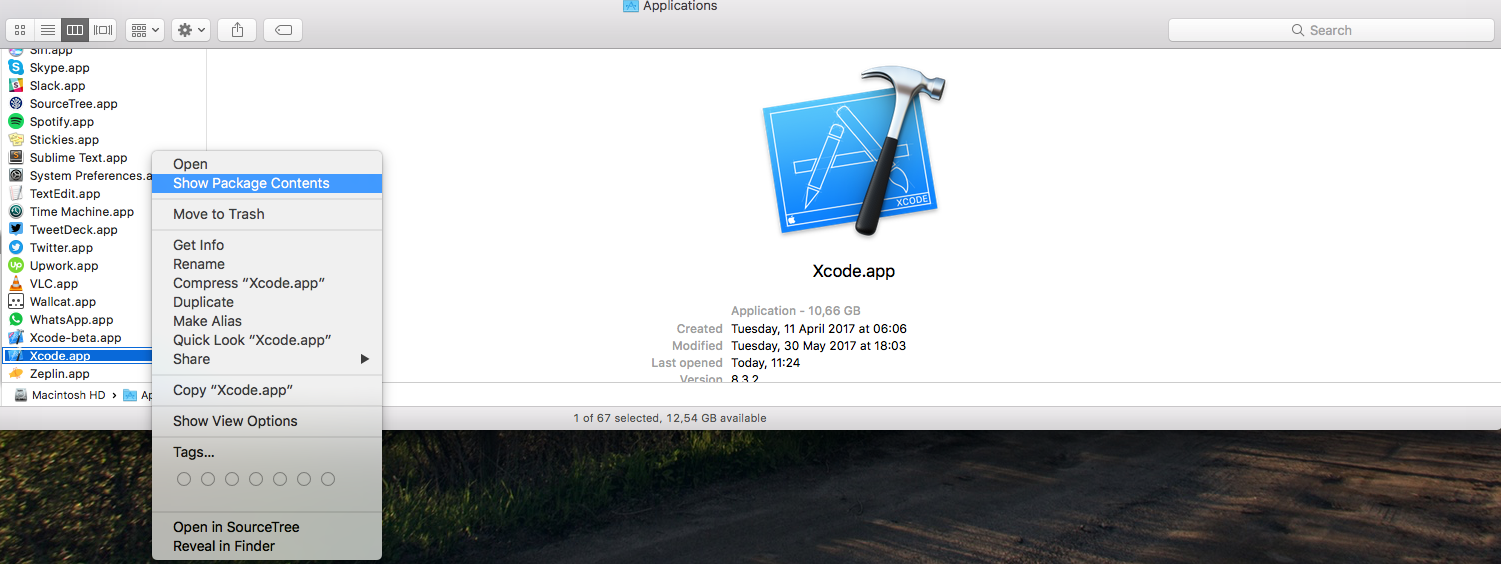Click the first tag color circle
This screenshot has width=1501, height=564.
[184, 479]
